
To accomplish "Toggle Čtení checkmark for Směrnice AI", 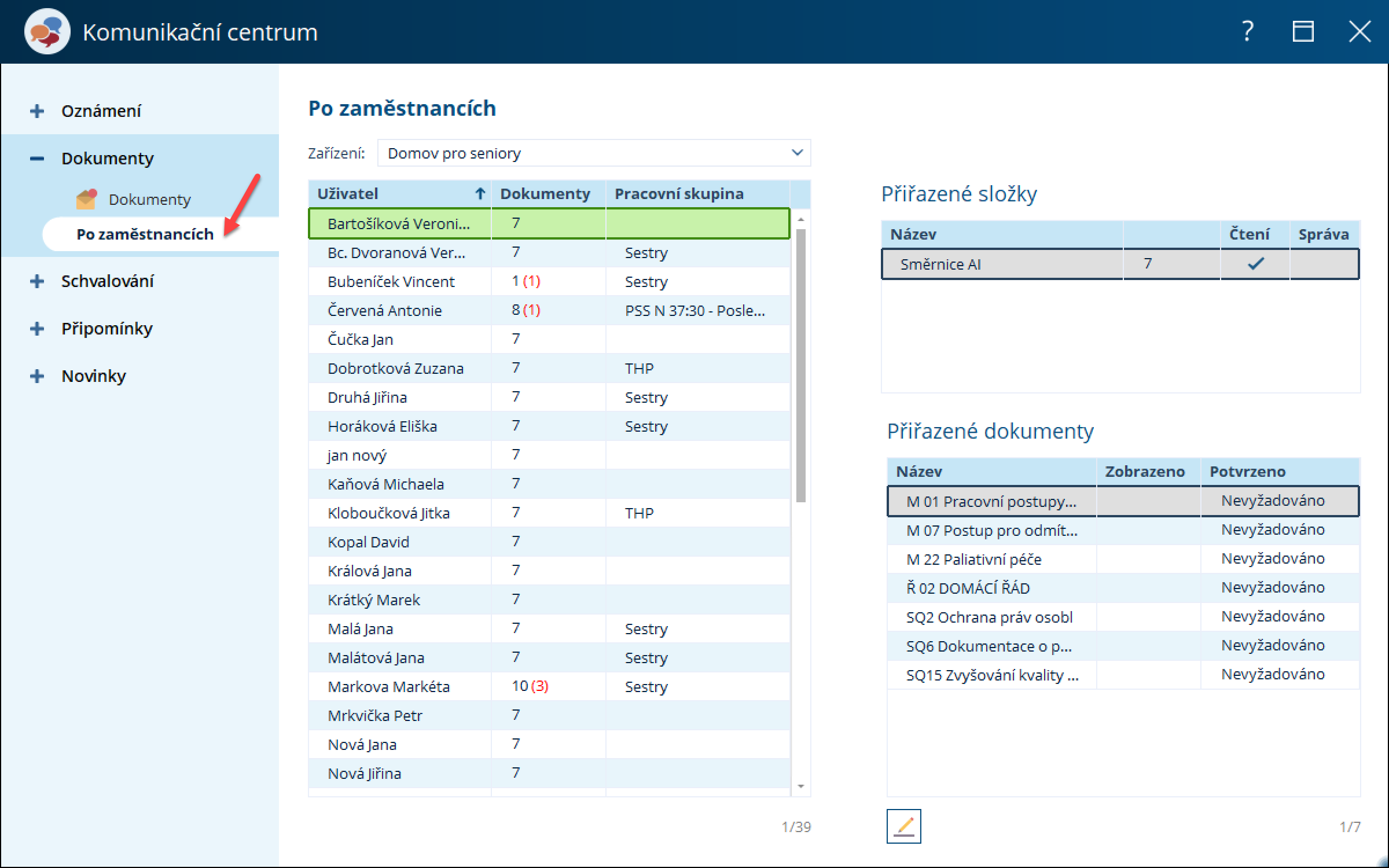I will tap(1255, 264).
